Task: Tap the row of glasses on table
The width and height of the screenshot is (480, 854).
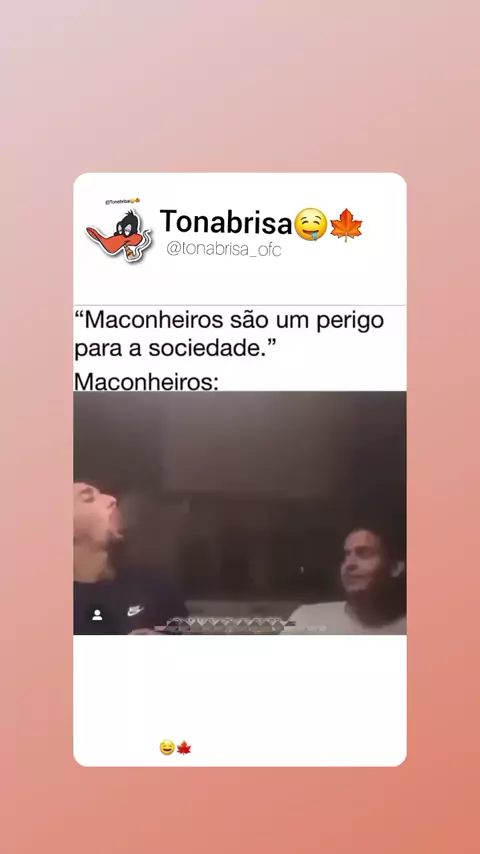Action: pos(229,625)
